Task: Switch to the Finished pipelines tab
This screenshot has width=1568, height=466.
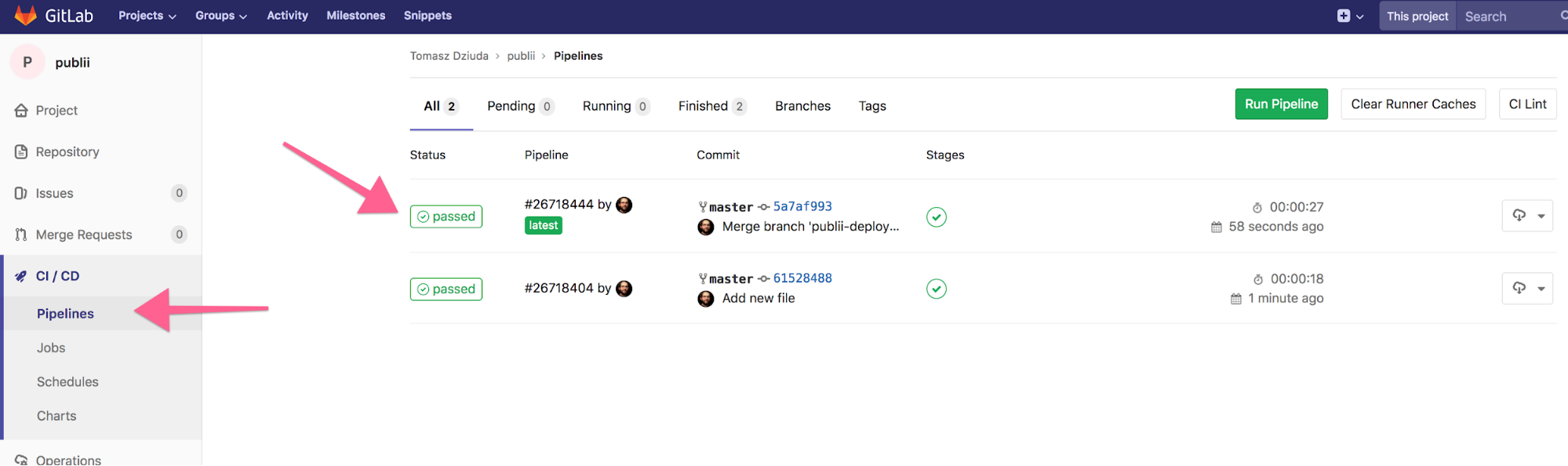Action: (x=711, y=106)
